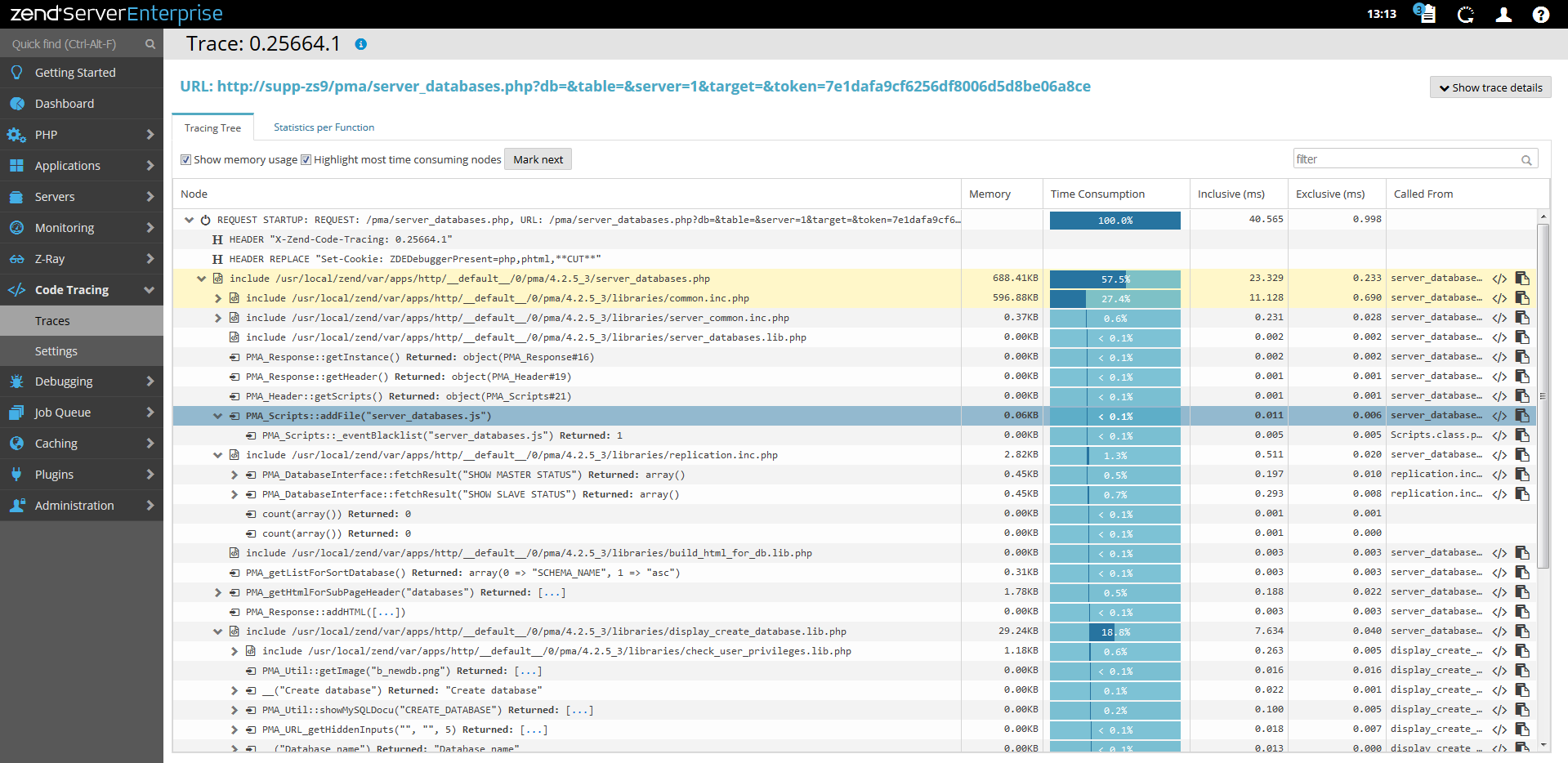Show source code for common.inc.php row
1568x763 pixels.
click(x=1499, y=298)
